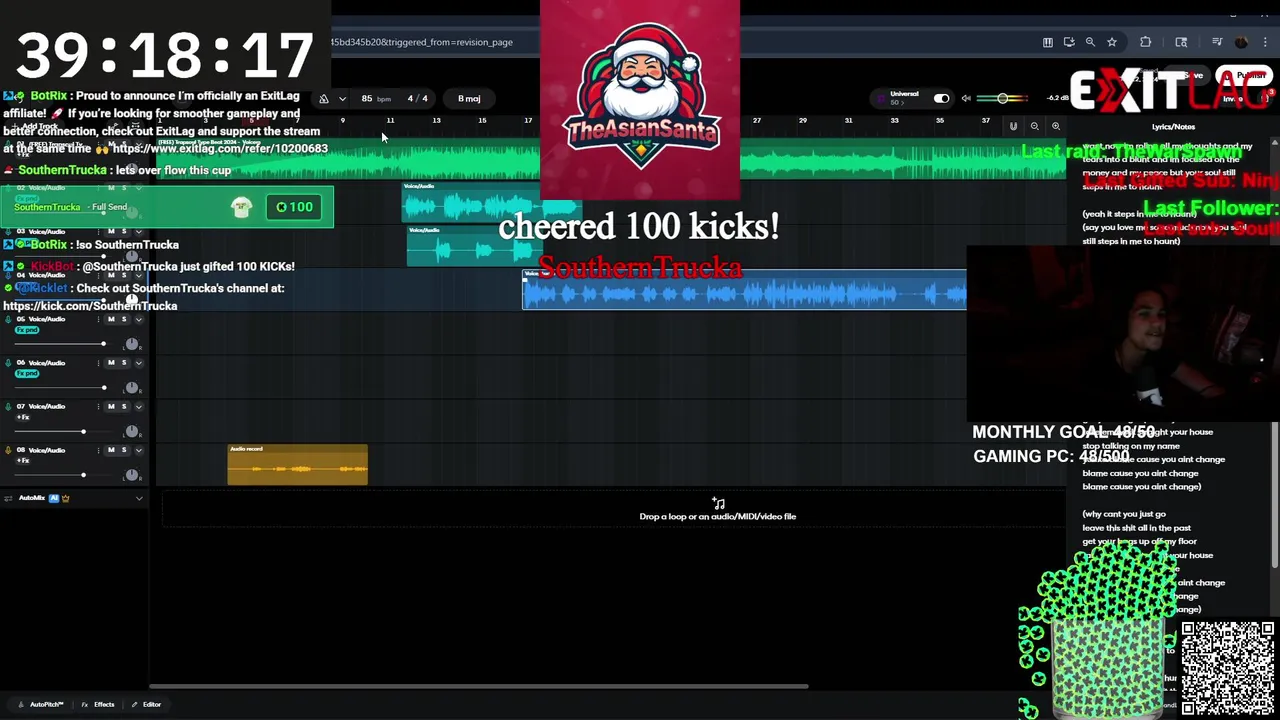Click the pan knob on track 08
1280x720 pixels.
pyautogui.click(x=131, y=475)
